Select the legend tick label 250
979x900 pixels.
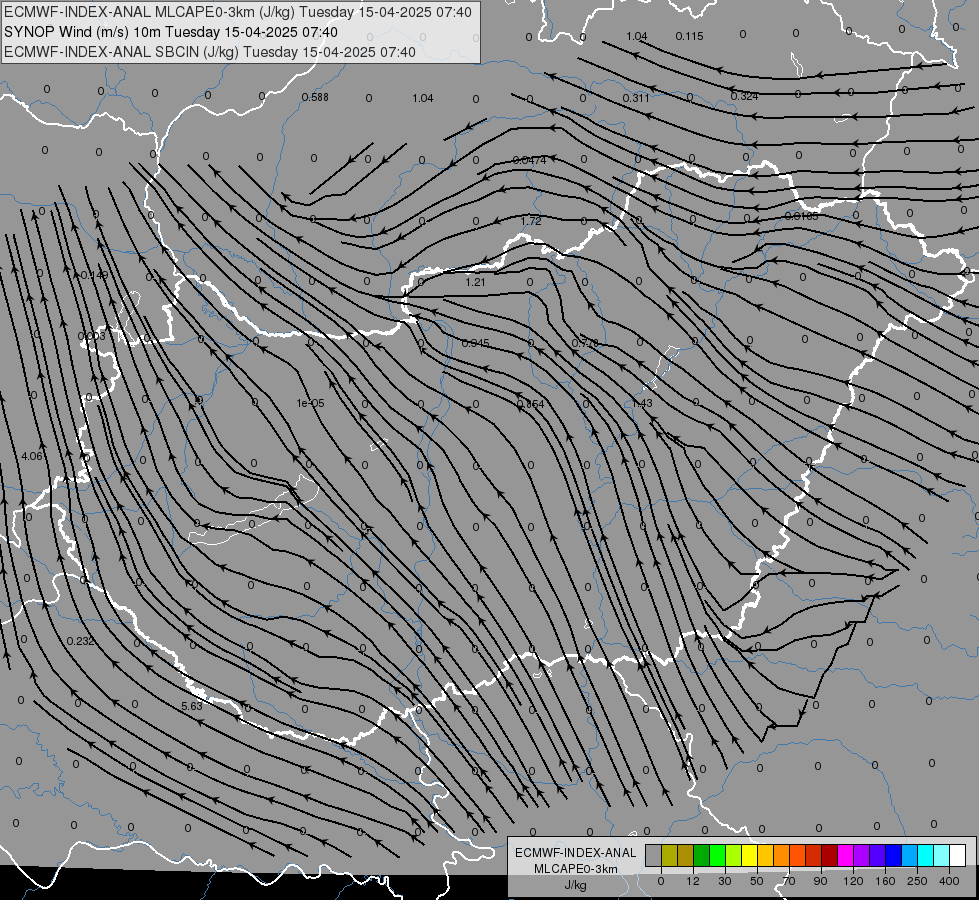coord(917,881)
